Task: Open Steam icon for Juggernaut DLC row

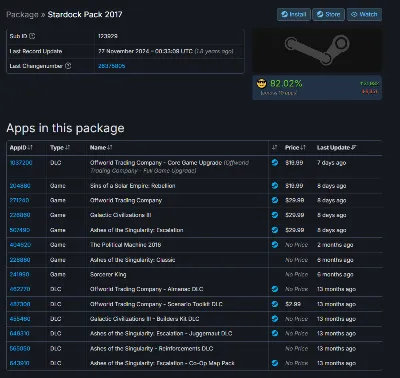Action: (275, 333)
